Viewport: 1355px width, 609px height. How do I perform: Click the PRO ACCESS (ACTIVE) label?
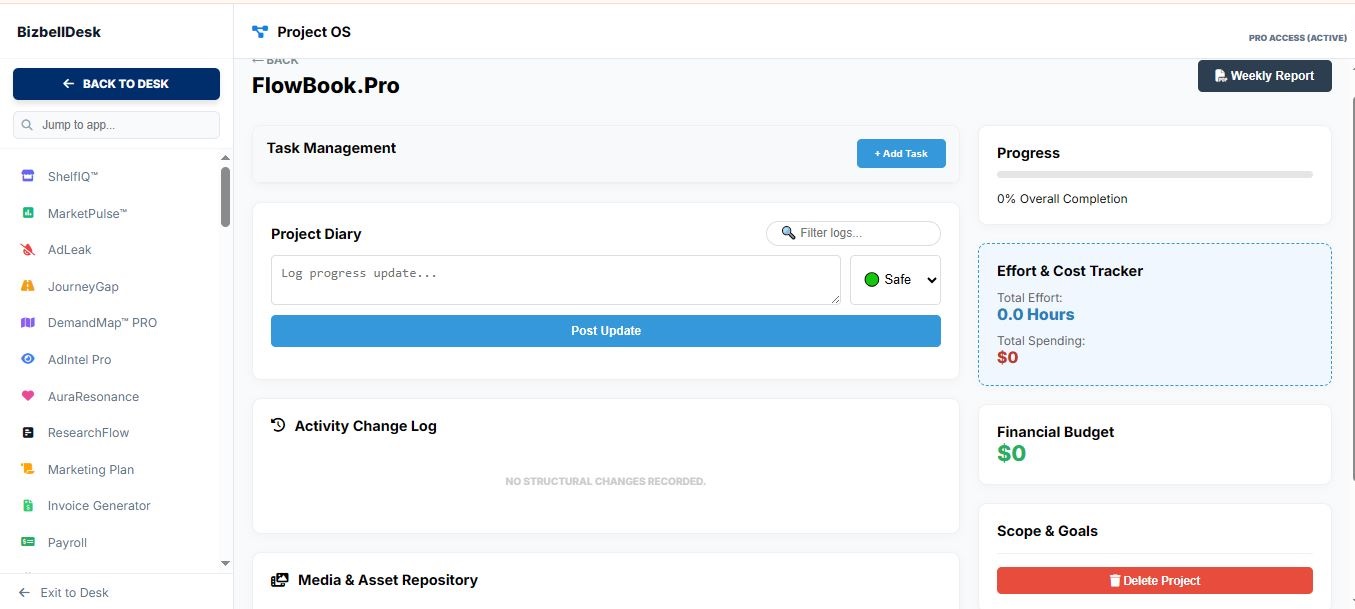pyautogui.click(x=1296, y=37)
